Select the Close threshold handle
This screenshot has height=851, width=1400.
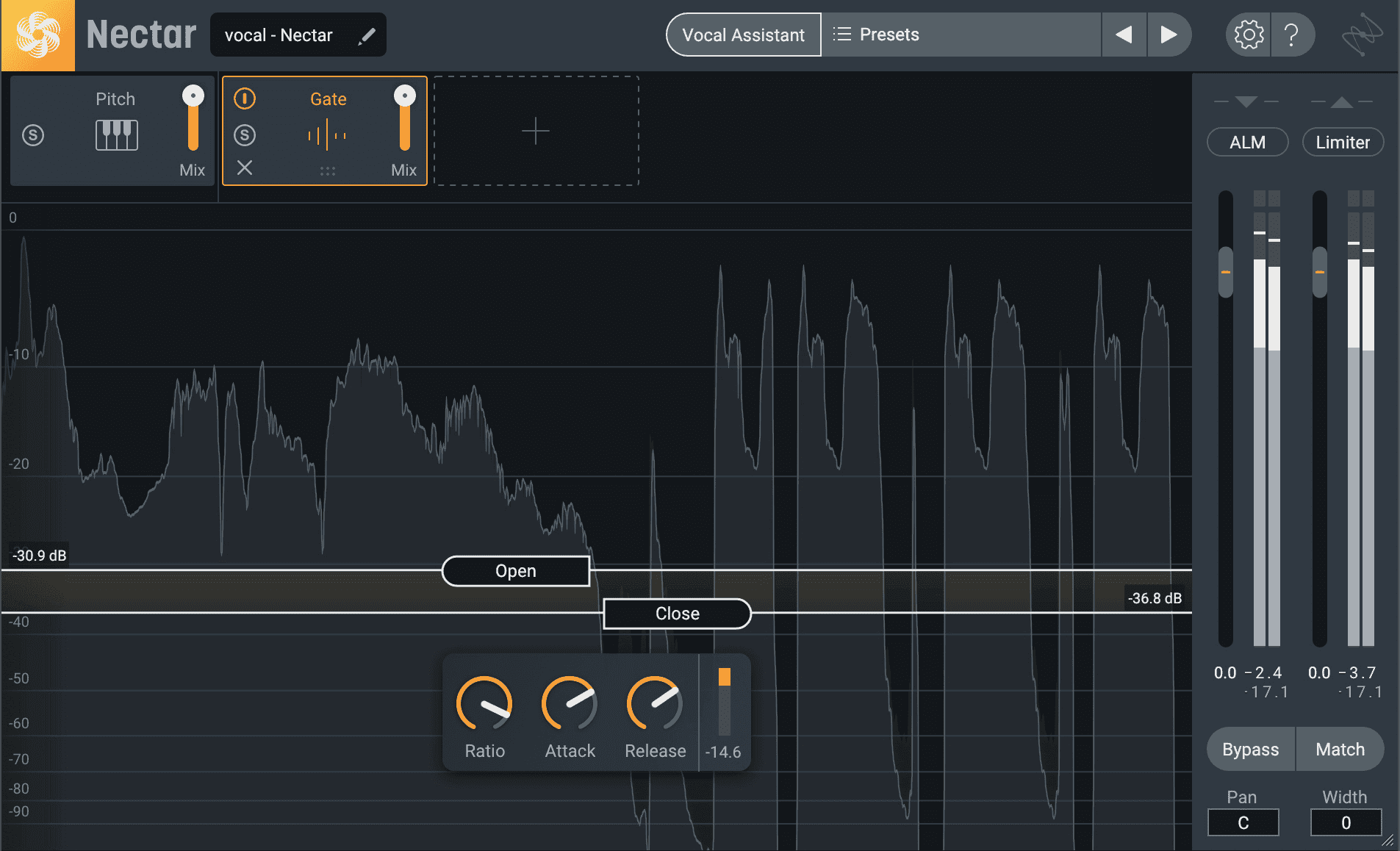[x=677, y=614]
